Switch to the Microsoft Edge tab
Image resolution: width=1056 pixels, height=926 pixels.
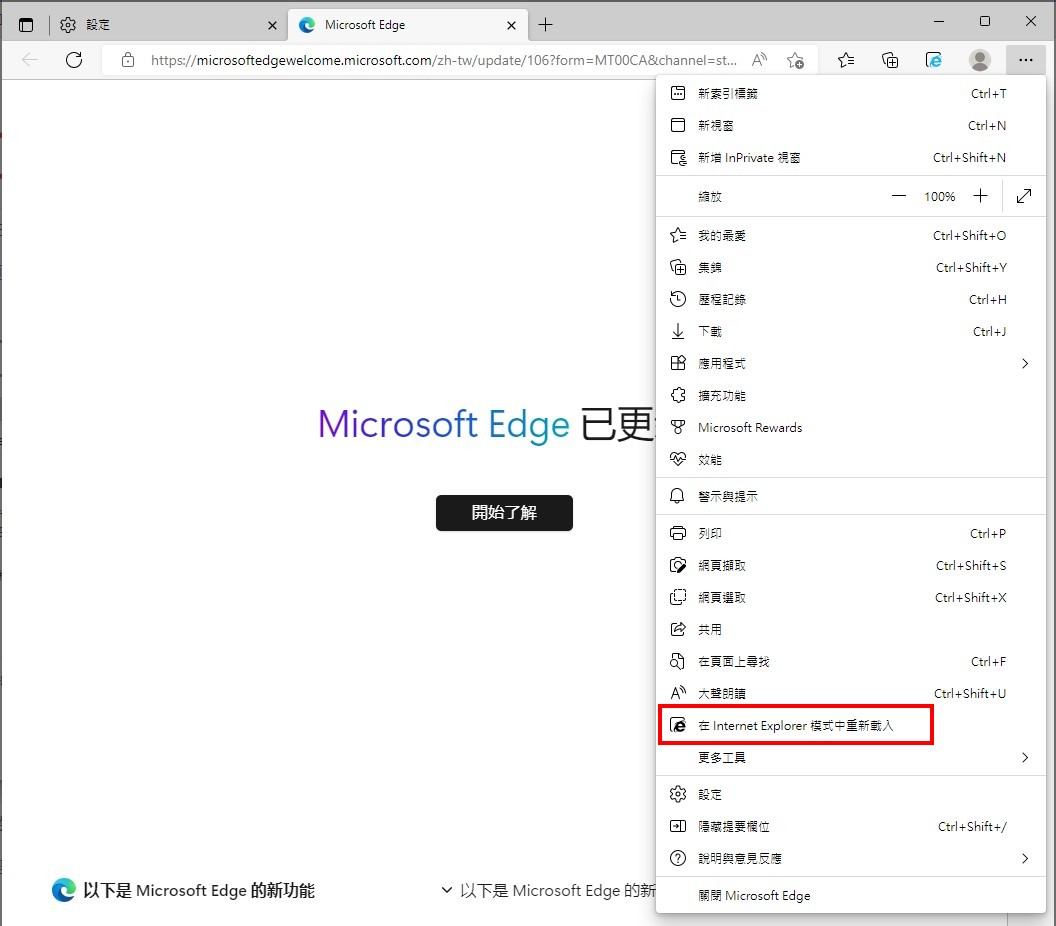coord(407,26)
